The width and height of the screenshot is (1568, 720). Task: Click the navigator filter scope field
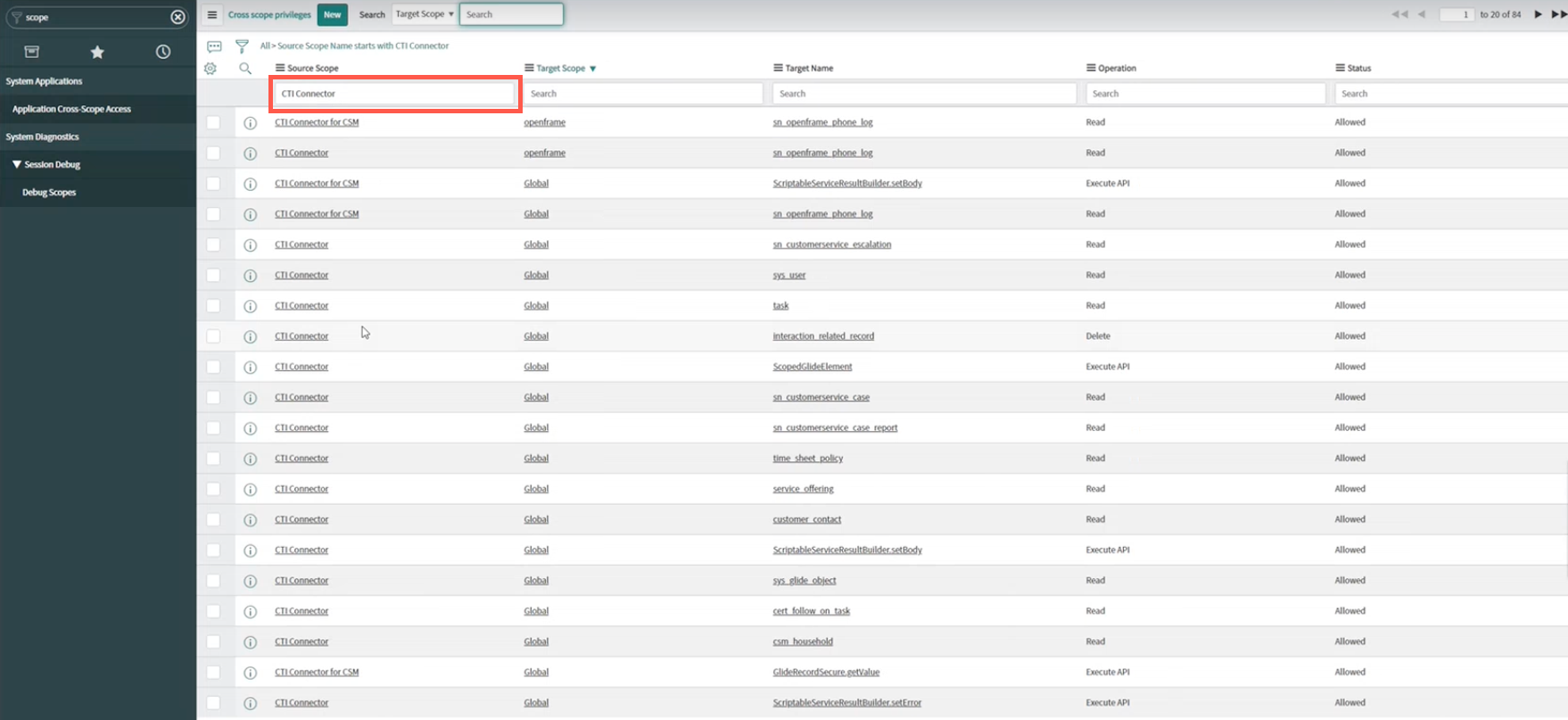click(x=96, y=17)
